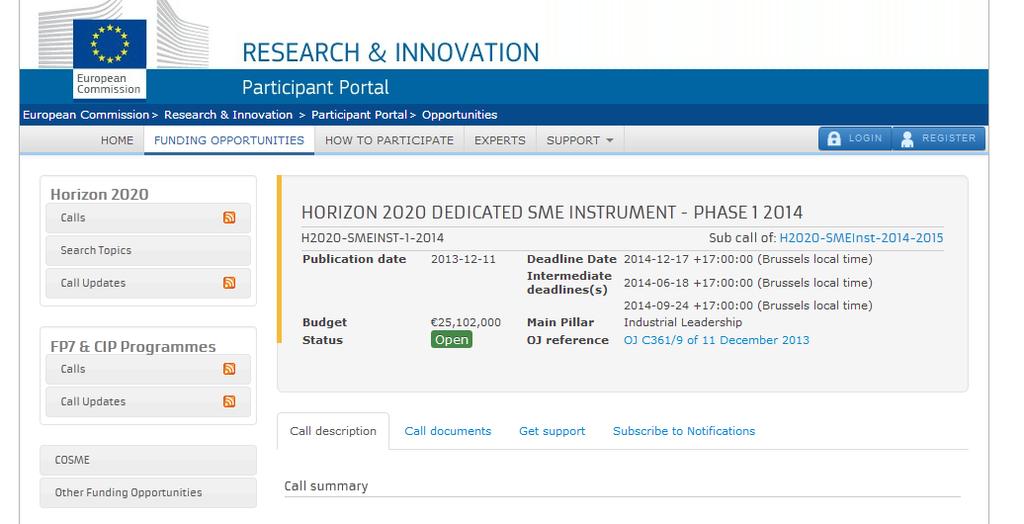The width and height of the screenshot is (1024, 524).
Task: Open Horizon 2020 Calls sidebar item
Action: 148,218
